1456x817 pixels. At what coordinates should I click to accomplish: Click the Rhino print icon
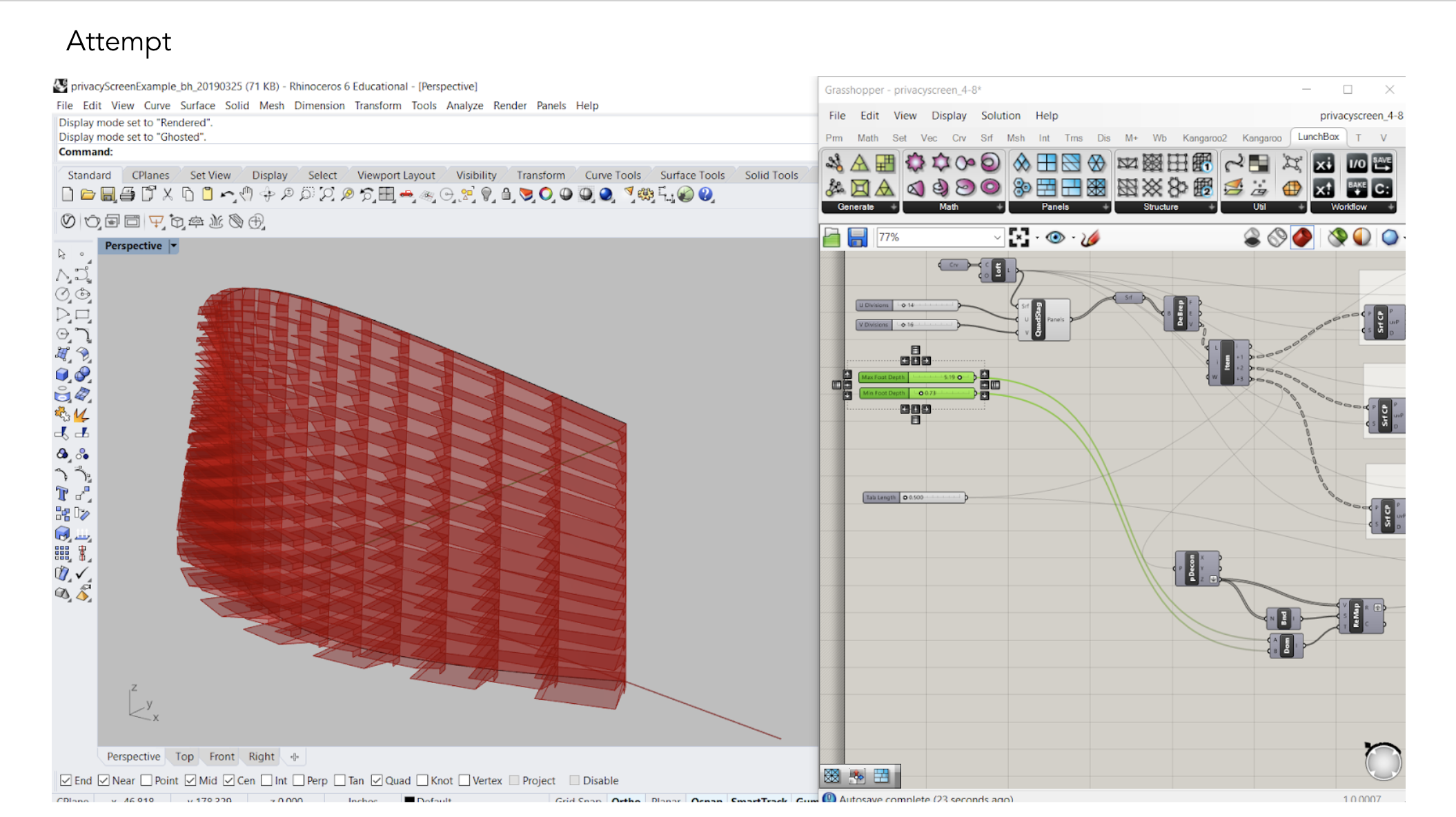click(127, 195)
